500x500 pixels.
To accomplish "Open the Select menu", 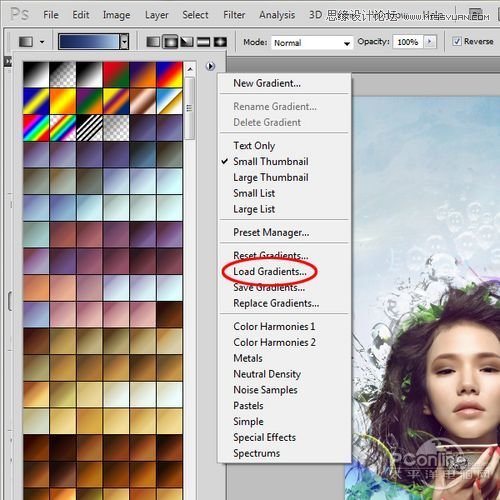I will tap(195, 15).
